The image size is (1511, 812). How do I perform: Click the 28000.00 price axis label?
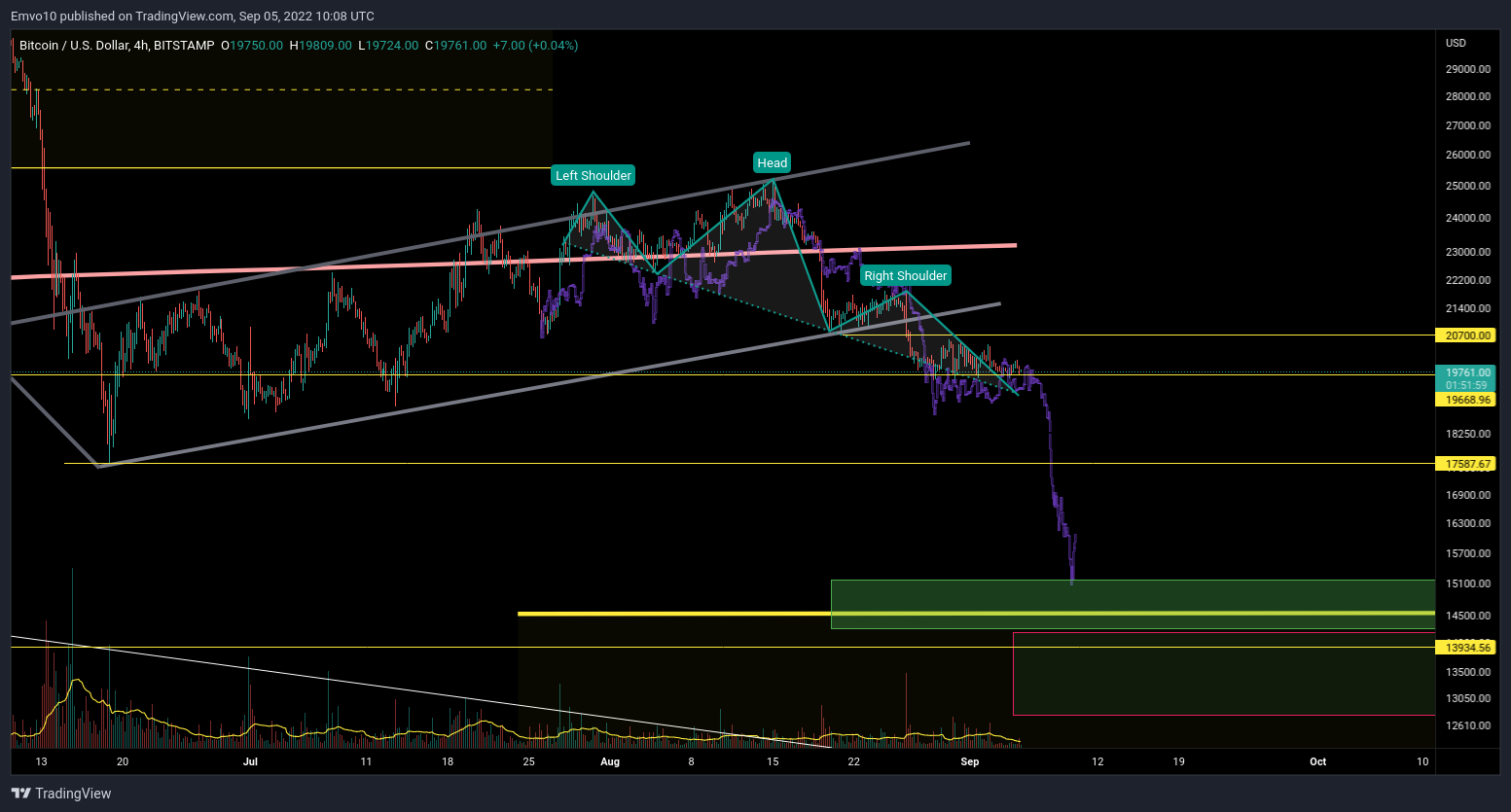click(1468, 96)
